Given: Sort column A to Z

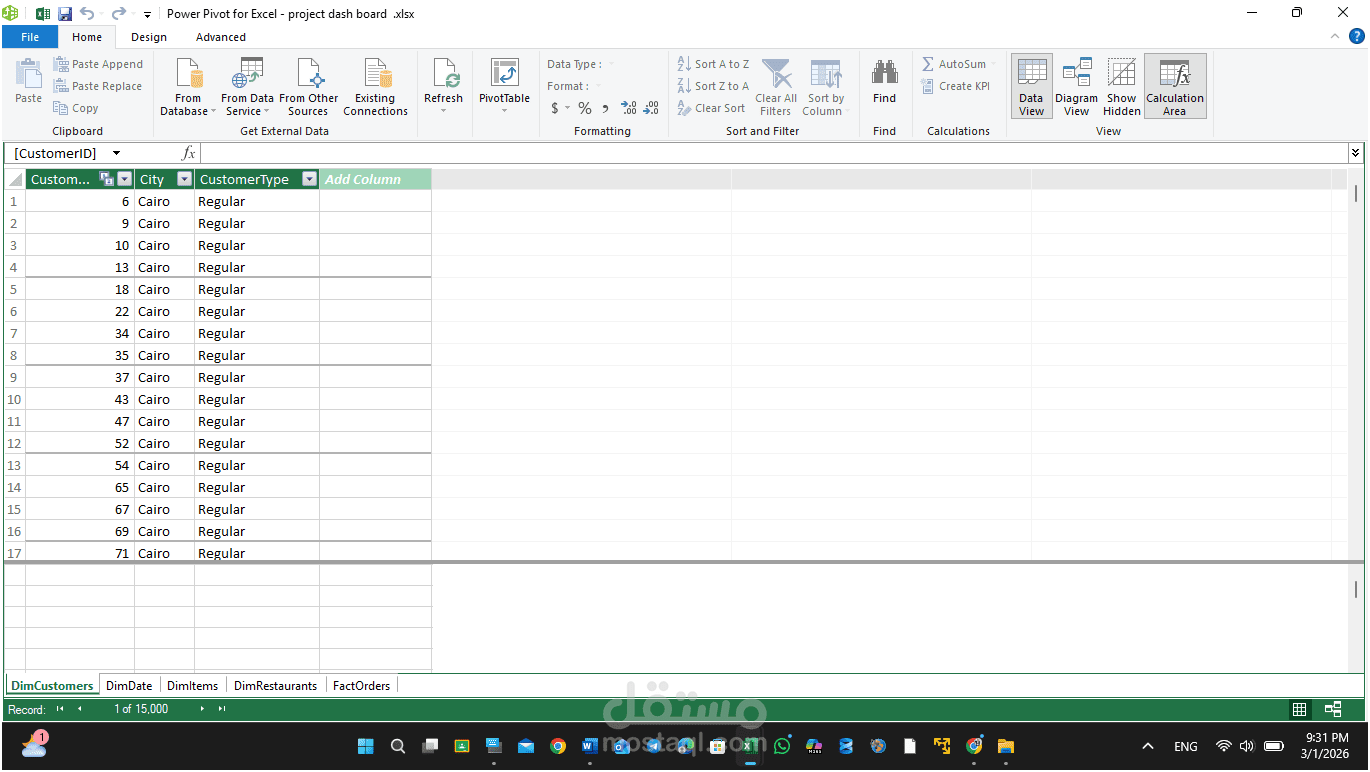Looking at the screenshot, I should (713, 64).
